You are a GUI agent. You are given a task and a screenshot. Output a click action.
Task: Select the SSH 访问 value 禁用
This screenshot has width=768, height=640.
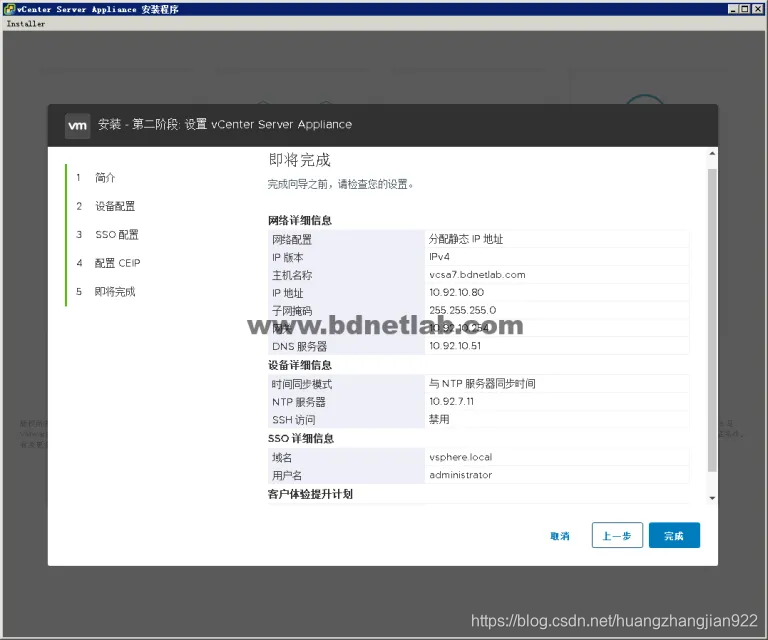(x=439, y=419)
